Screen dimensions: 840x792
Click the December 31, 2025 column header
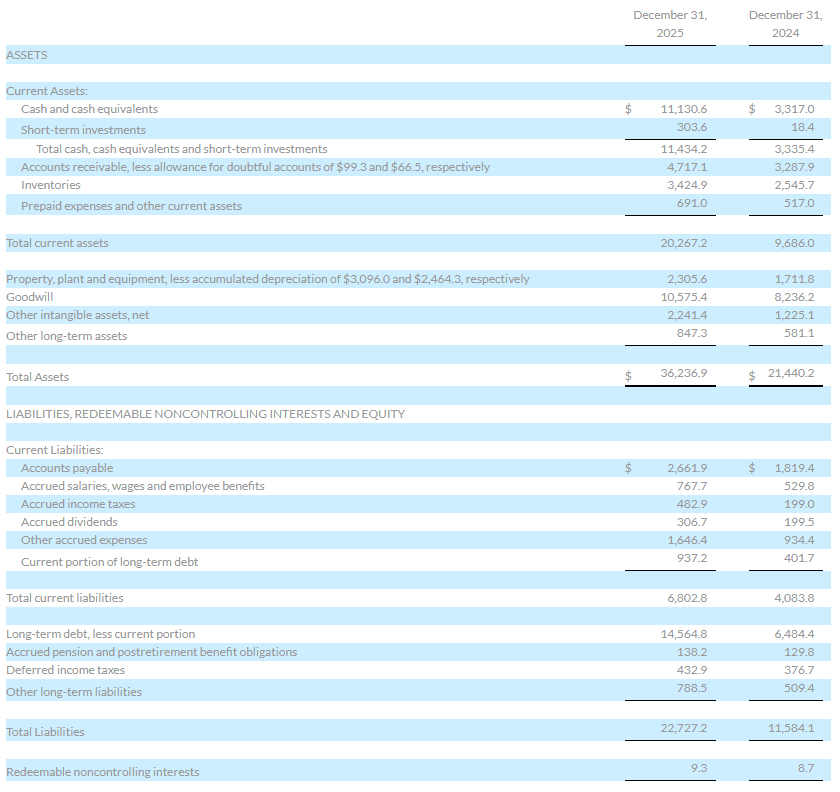coord(670,24)
